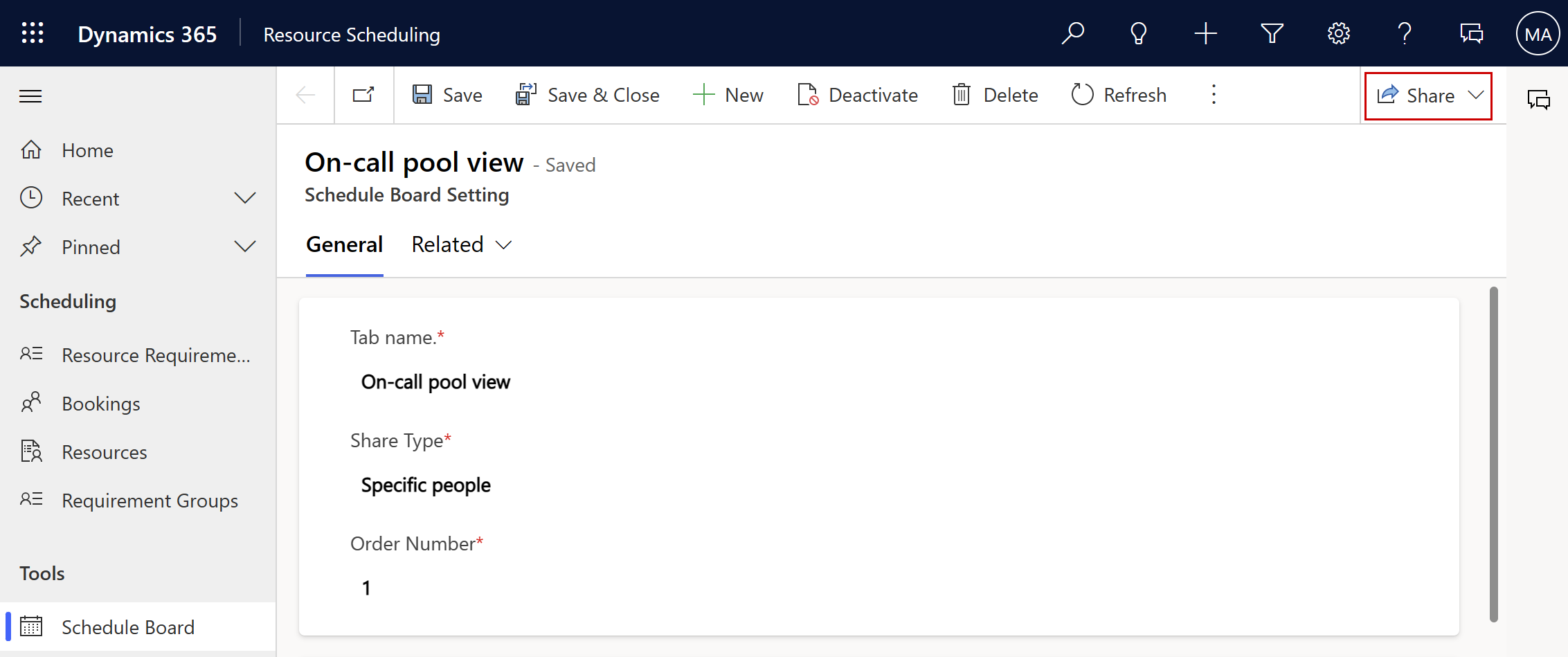The width and height of the screenshot is (1568, 657).
Task: Click the Share button
Action: (x=1416, y=96)
